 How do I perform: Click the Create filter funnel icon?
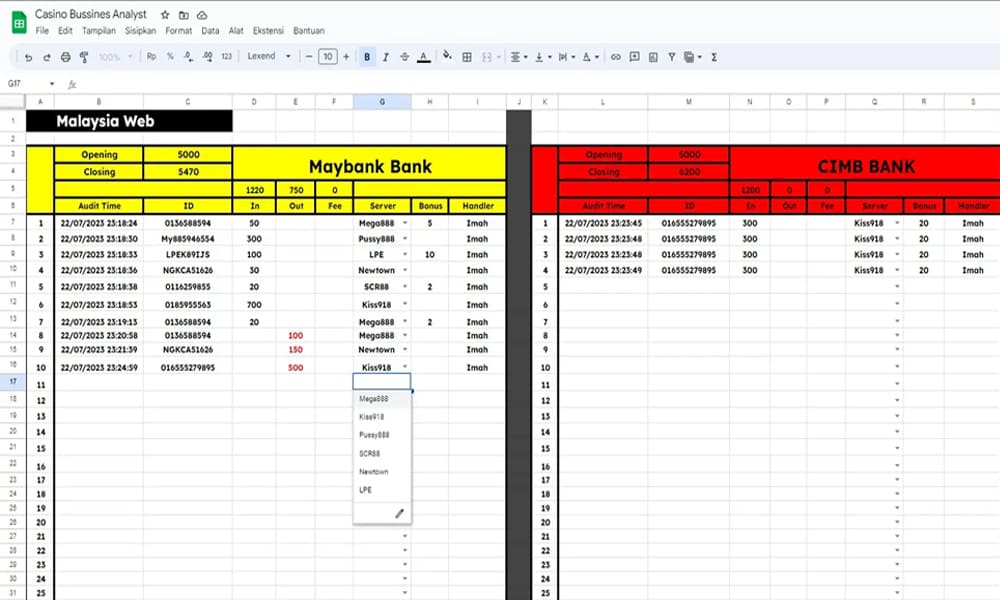click(x=672, y=57)
